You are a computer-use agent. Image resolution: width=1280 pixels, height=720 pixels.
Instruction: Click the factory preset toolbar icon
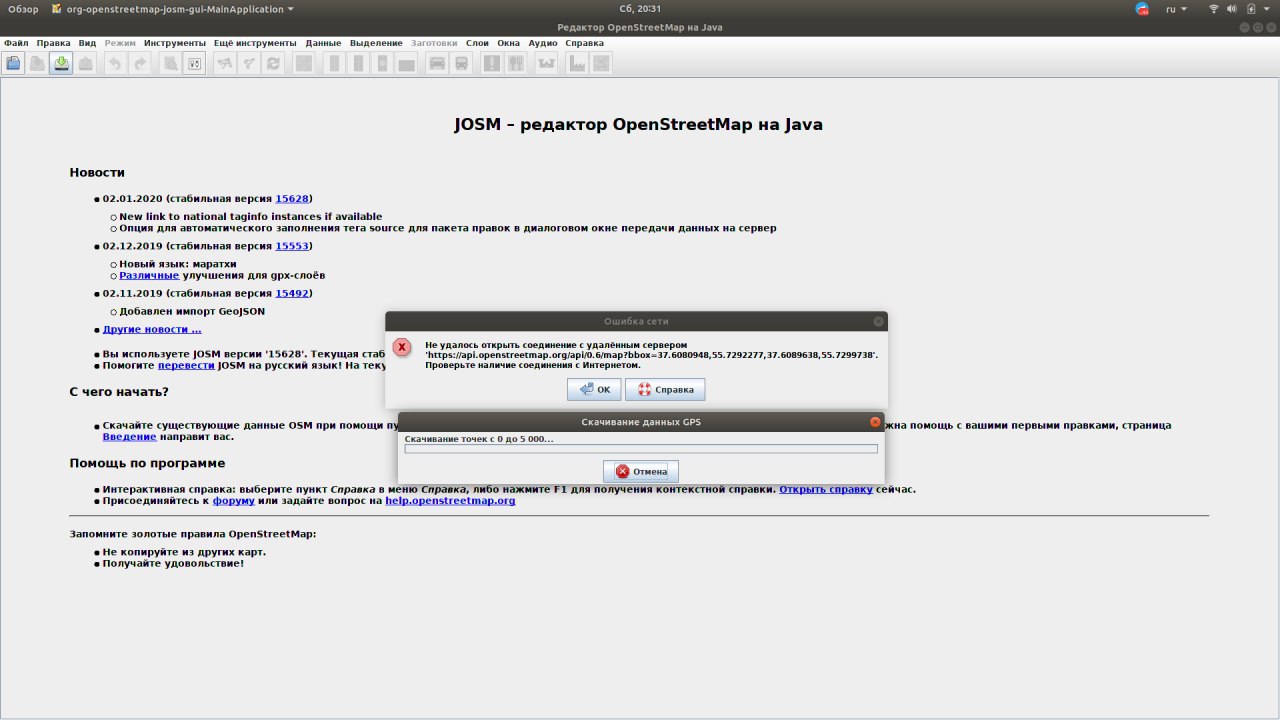[576, 64]
